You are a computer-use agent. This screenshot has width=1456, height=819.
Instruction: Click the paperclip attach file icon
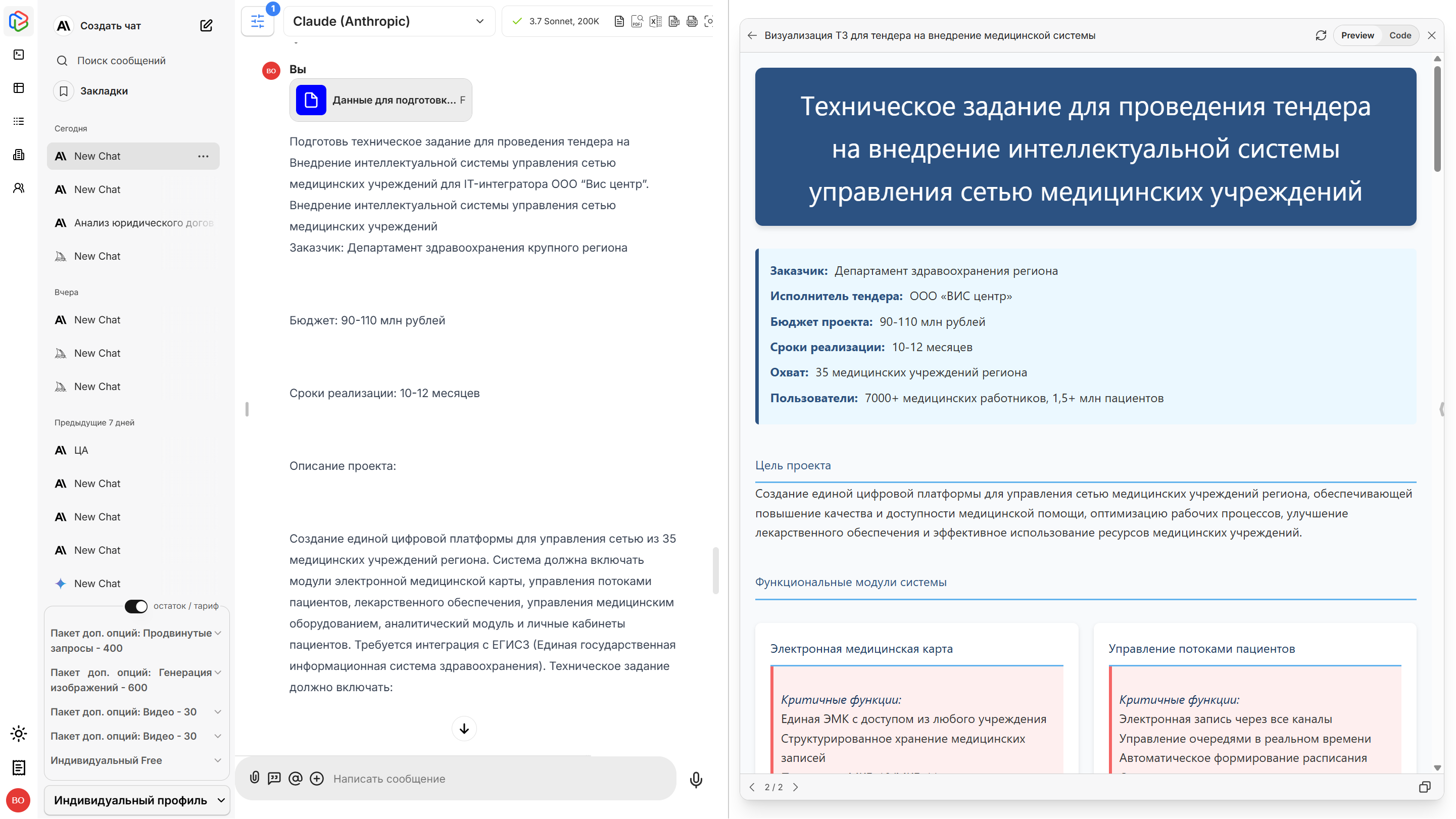(255, 778)
